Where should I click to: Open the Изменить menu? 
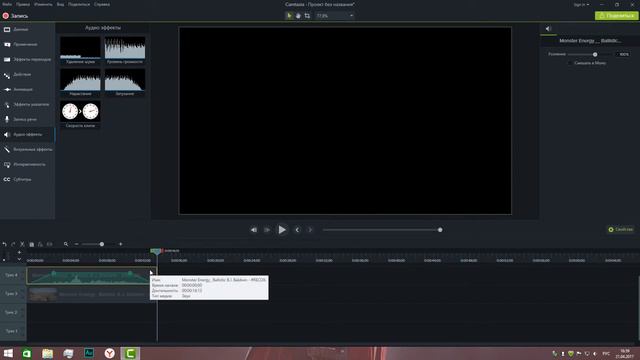[x=43, y=4]
